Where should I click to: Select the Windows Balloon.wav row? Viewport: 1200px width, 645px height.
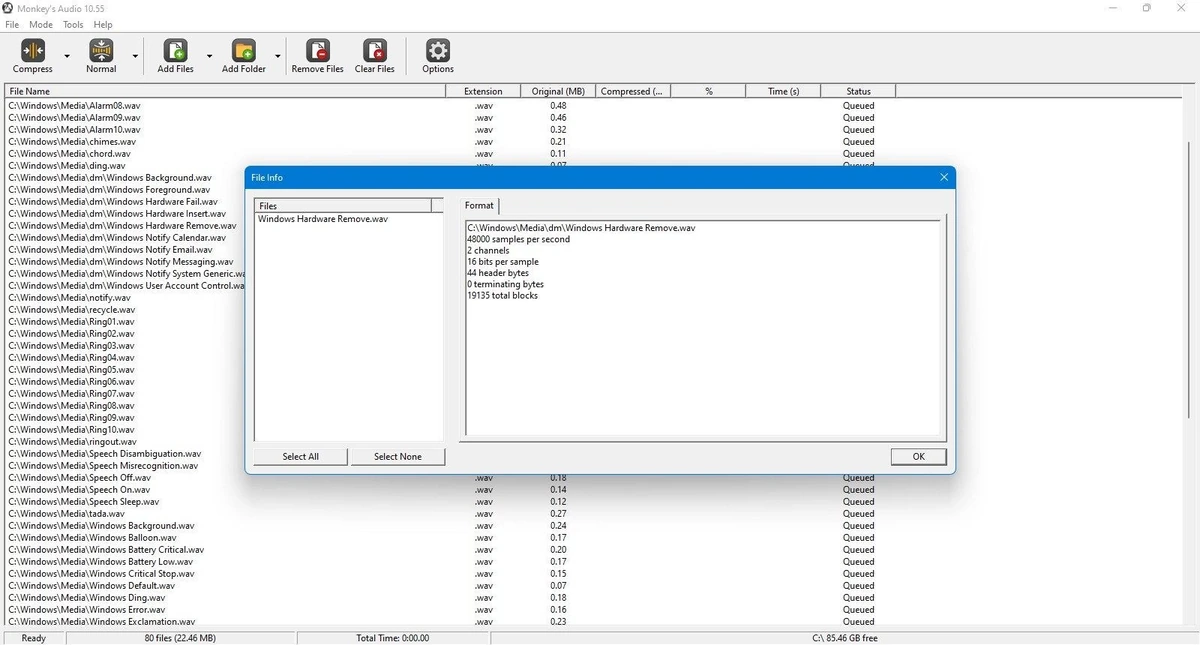(x=92, y=537)
